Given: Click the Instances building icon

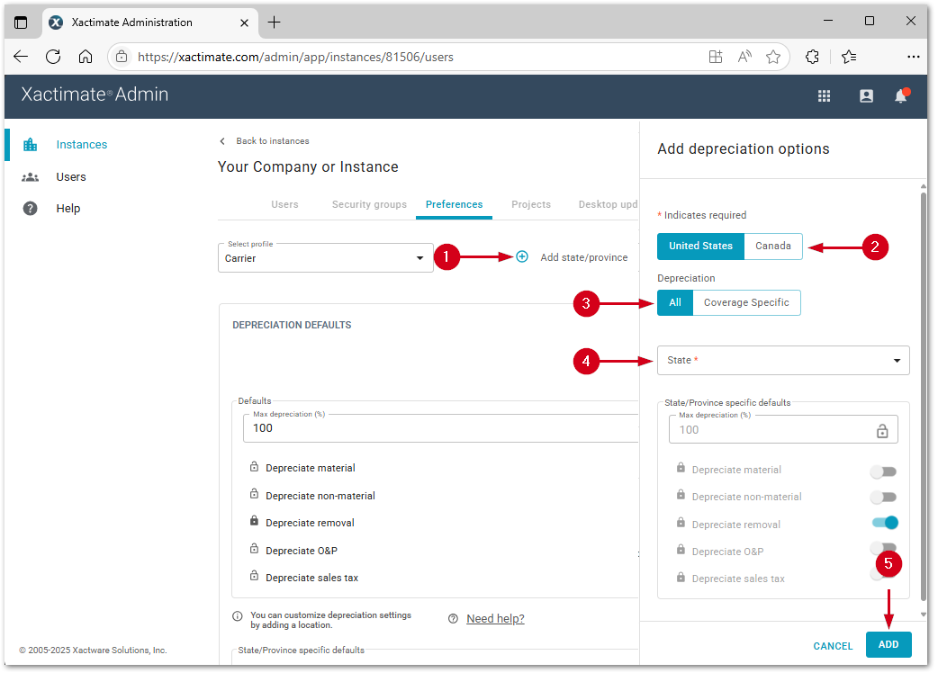Looking at the screenshot, I should coord(30,145).
